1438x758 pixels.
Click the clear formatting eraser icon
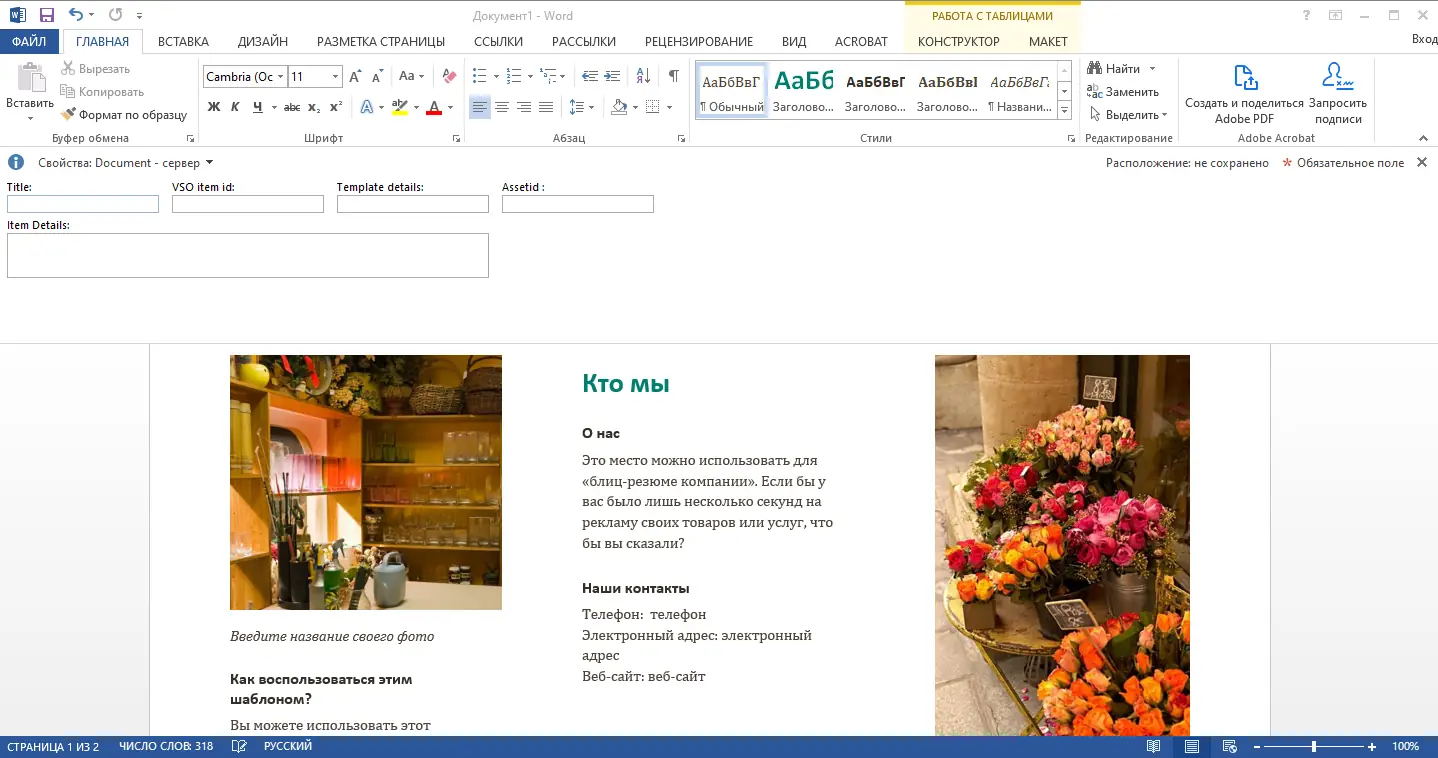coord(449,76)
